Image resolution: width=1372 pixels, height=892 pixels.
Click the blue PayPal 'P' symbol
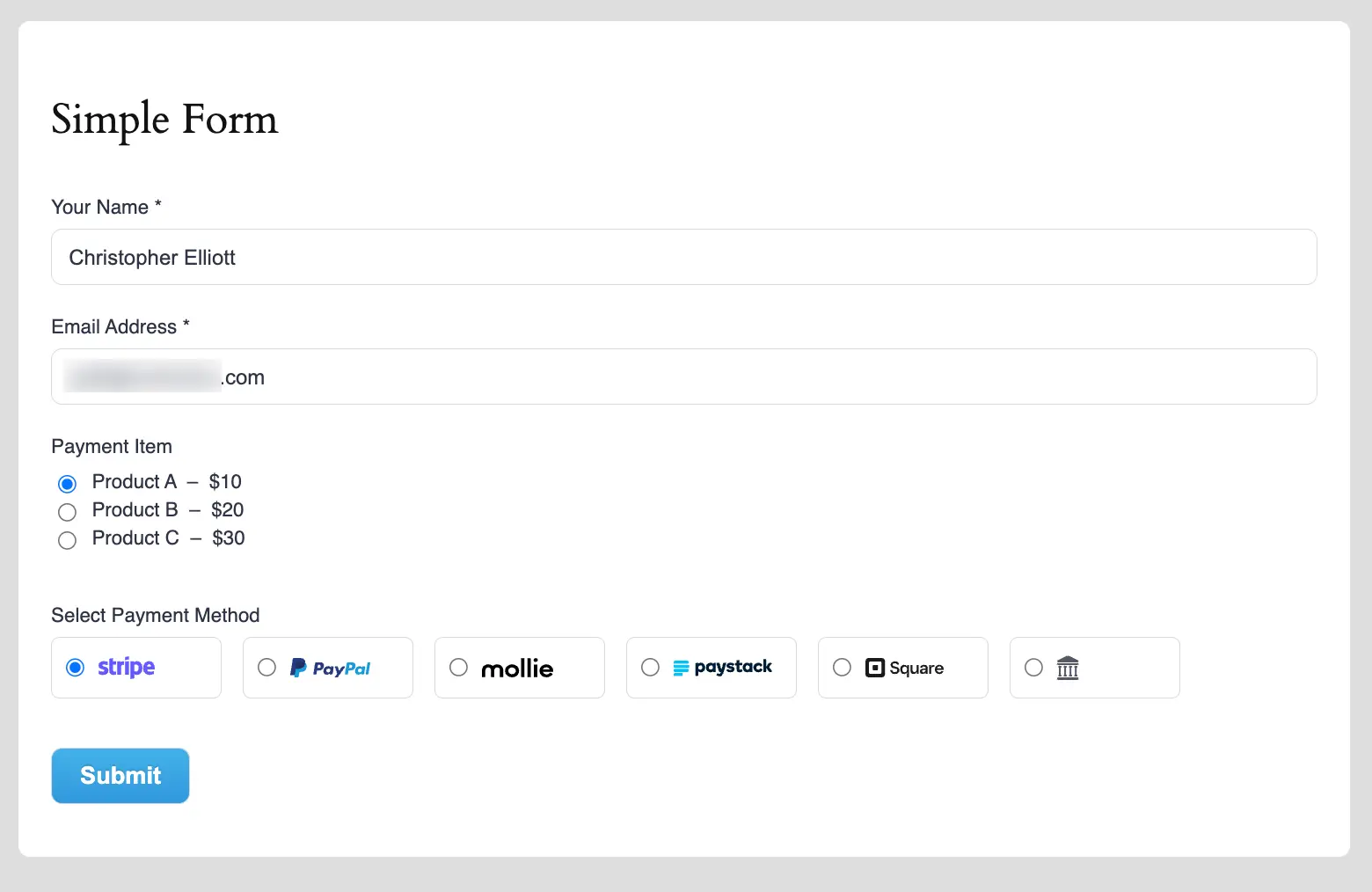[299, 668]
